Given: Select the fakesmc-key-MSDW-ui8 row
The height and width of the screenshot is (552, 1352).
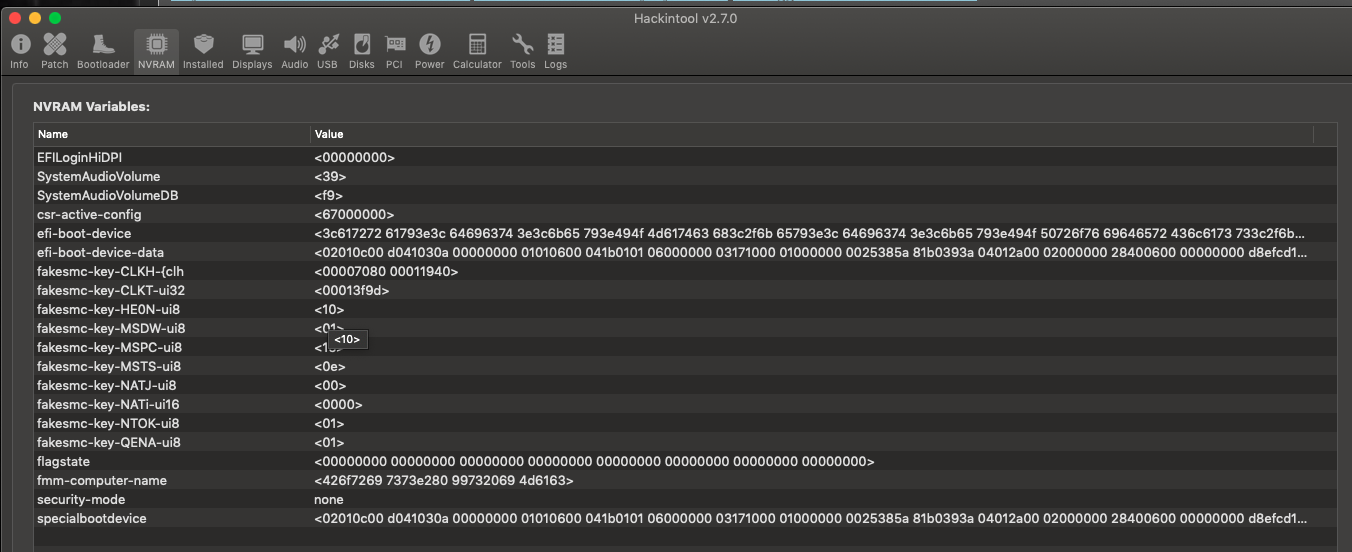Looking at the screenshot, I should (x=685, y=329).
